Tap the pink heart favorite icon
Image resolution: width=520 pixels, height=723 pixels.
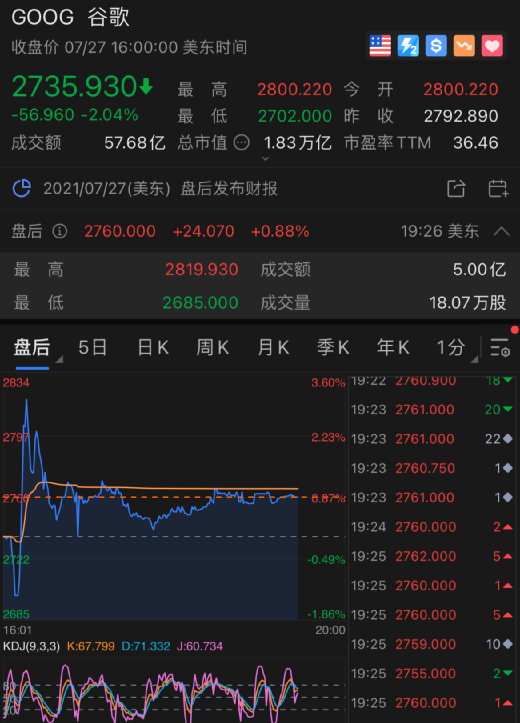coord(492,46)
